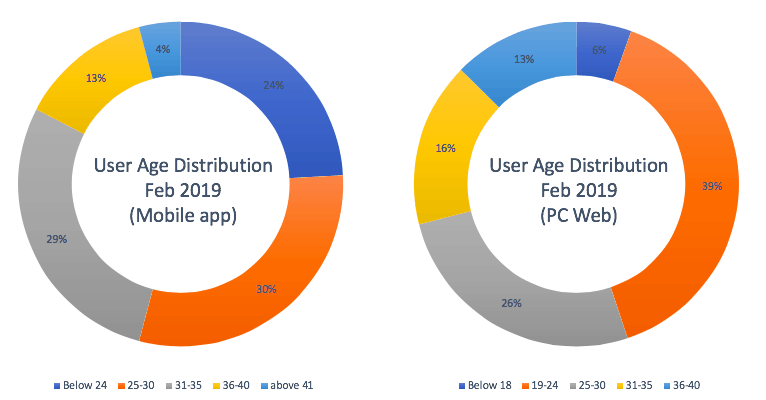
Task: Select the PC Web chart center title
Action: (x=578, y=188)
